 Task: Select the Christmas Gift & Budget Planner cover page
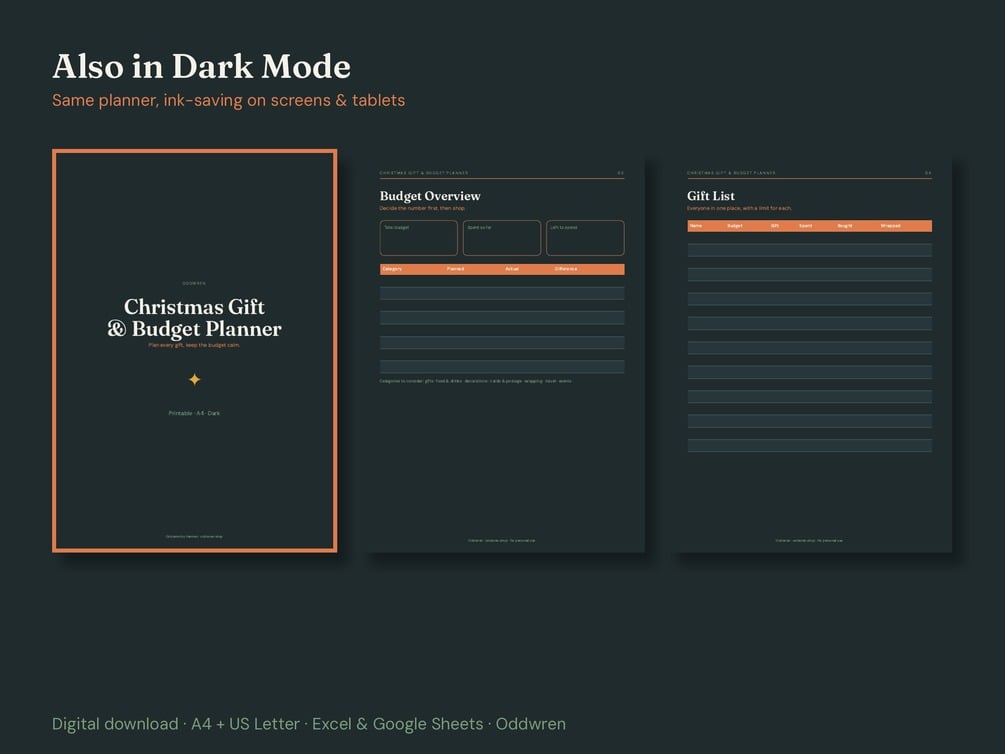pyautogui.click(x=195, y=351)
